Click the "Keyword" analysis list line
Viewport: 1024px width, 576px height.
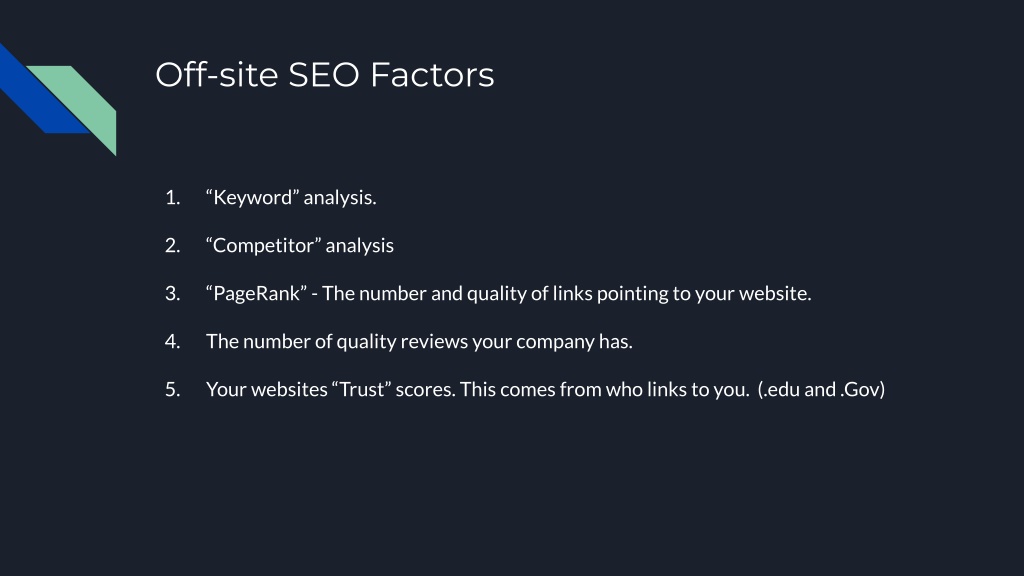click(x=291, y=197)
